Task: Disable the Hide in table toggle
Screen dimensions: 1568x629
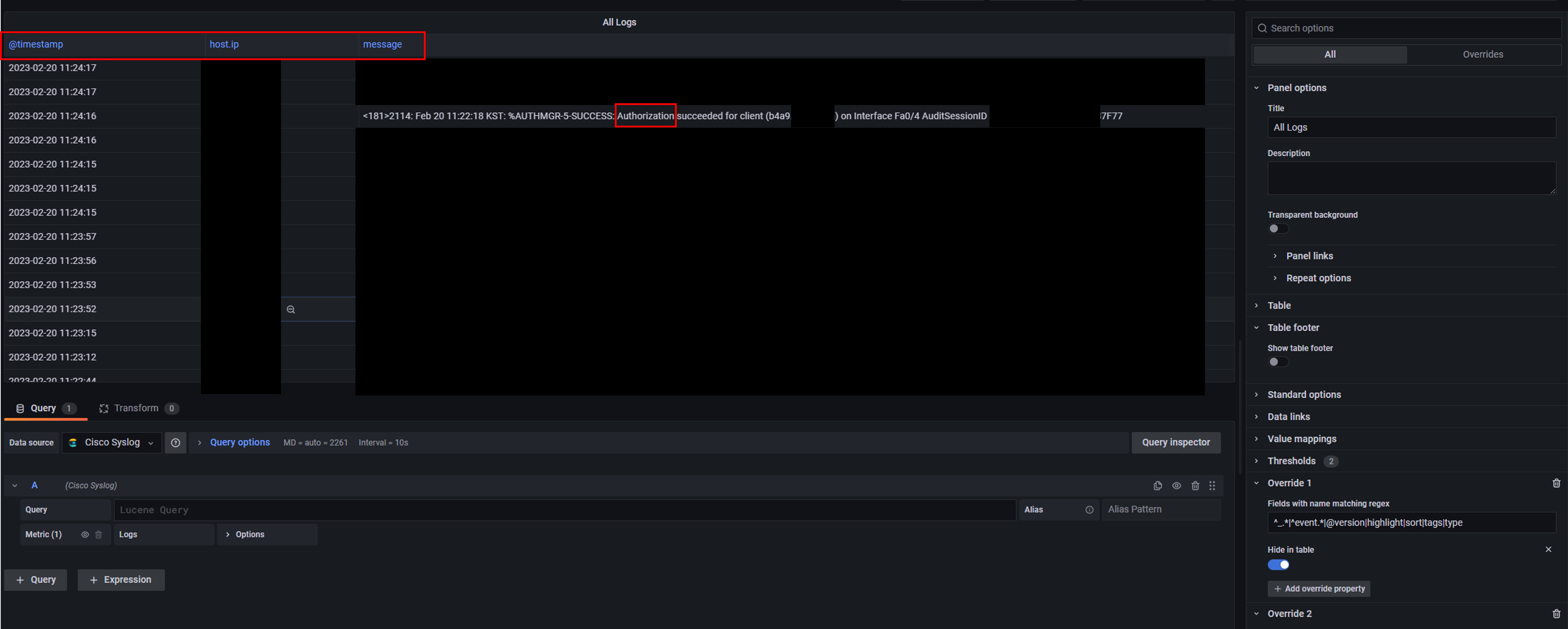Action: tap(1278, 565)
